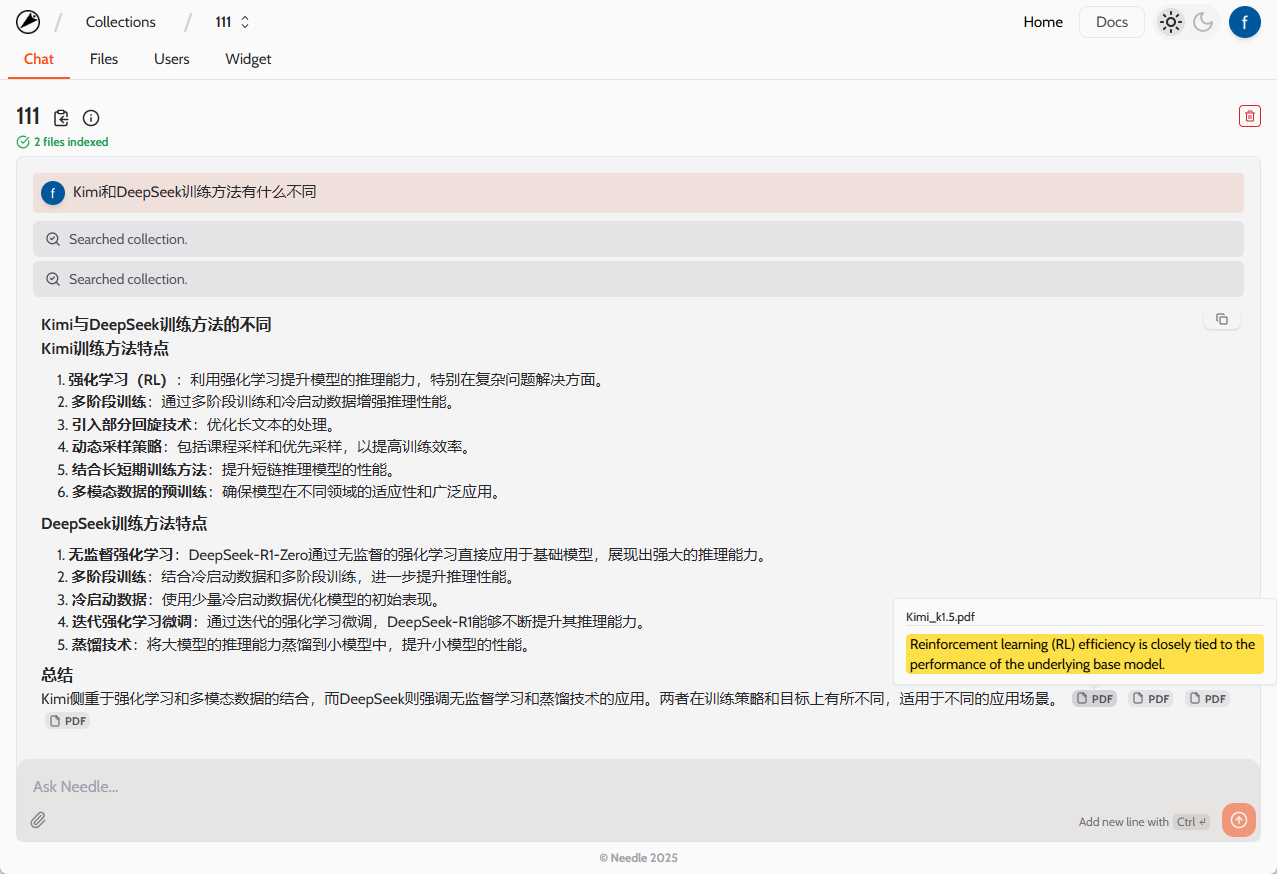Open the user avatar menu
Screen dimensions: 1277x874
1245,22
